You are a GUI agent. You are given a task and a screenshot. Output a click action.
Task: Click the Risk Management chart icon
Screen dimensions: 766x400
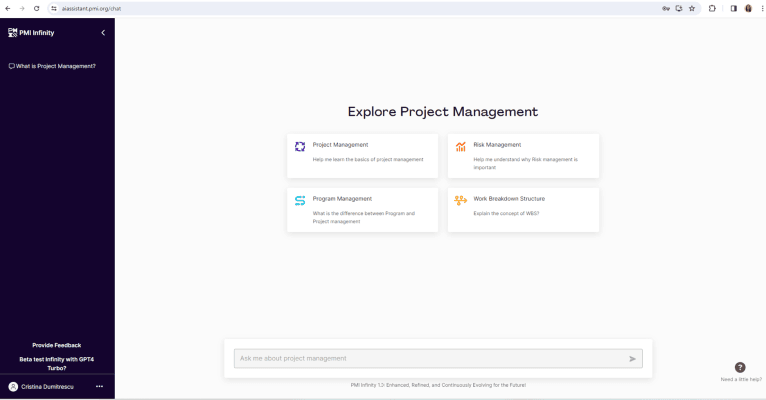pos(461,147)
